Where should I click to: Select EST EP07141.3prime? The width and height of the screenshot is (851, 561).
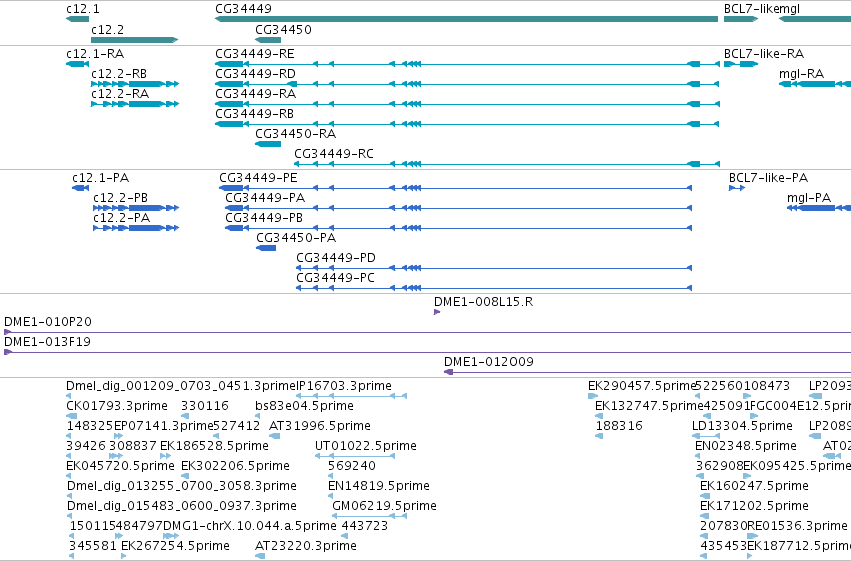[163, 426]
